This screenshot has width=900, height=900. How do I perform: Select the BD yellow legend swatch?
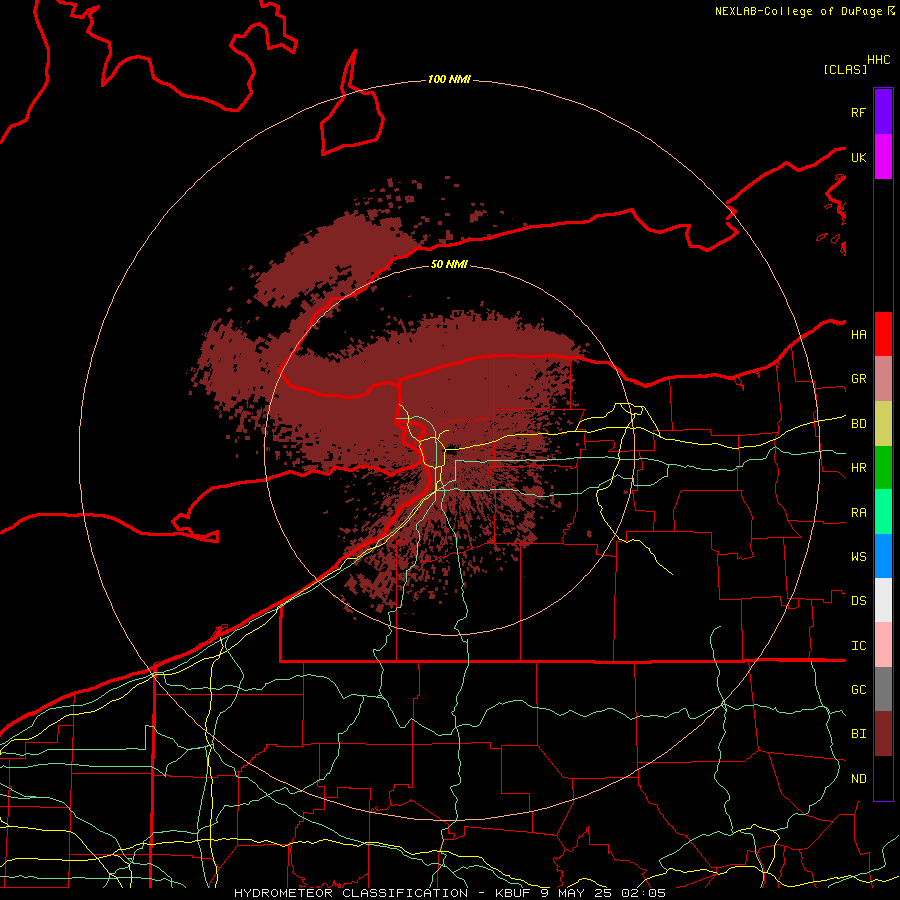(883, 424)
